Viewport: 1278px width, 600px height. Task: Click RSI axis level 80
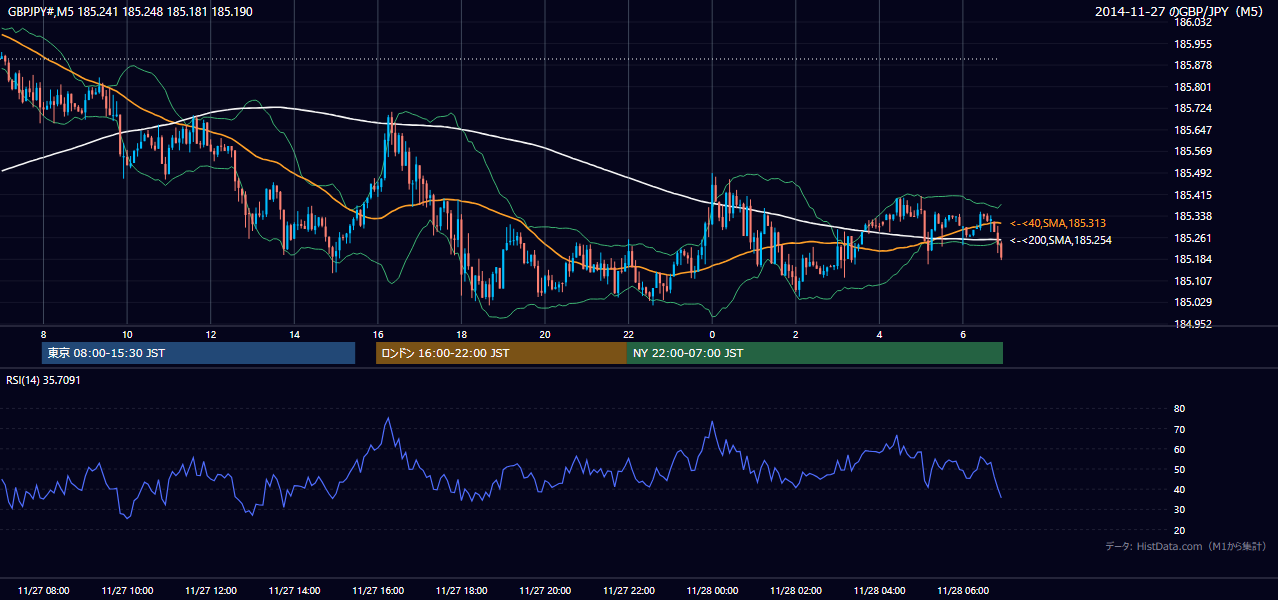[x=1179, y=409]
